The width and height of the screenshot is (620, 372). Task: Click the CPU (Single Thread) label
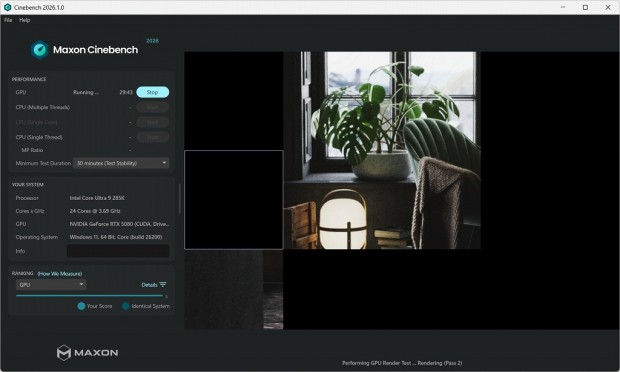[x=39, y=137]
